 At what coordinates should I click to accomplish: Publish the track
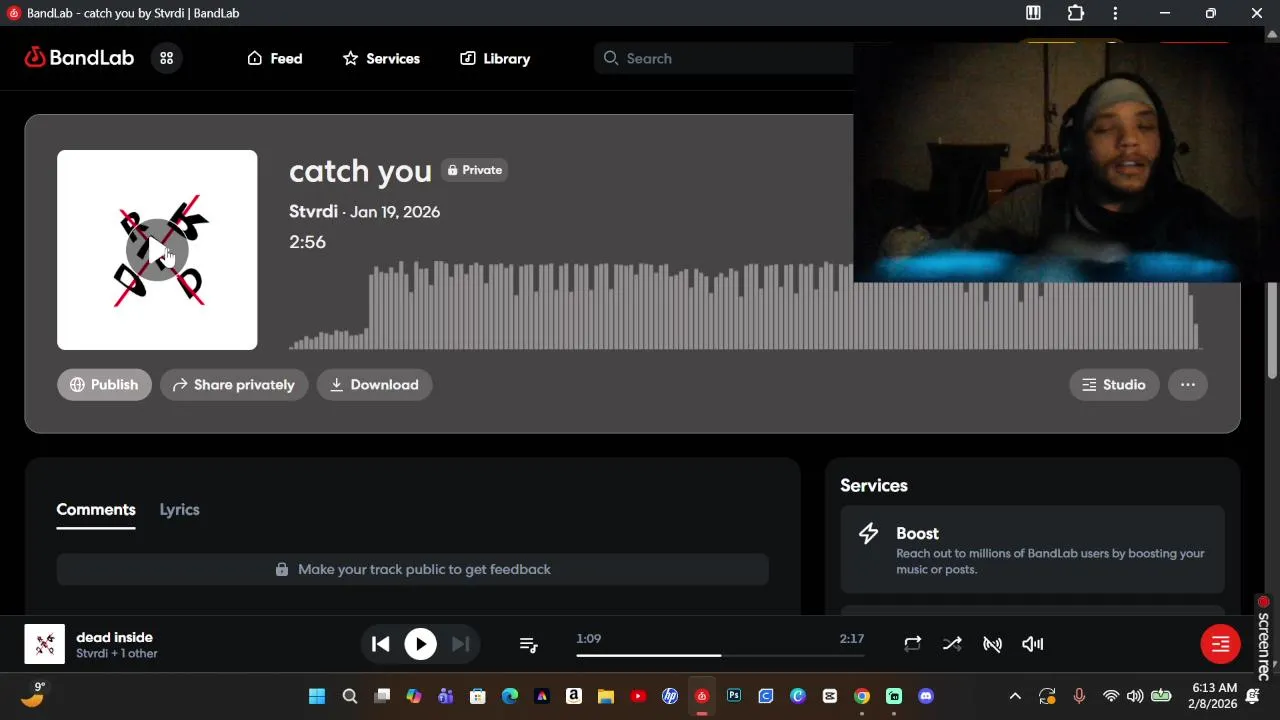[x=104, y=384]
